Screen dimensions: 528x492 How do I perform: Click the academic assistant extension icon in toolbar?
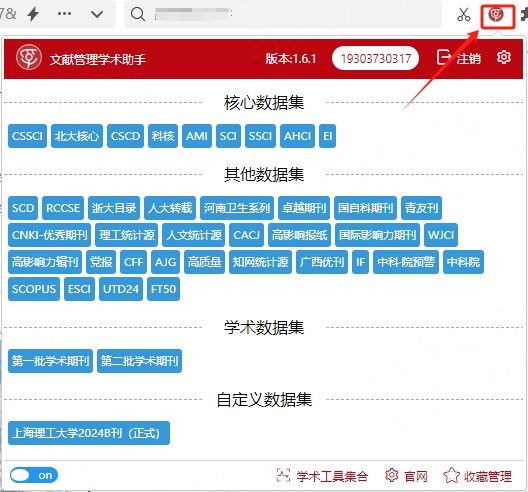(496, 15)
